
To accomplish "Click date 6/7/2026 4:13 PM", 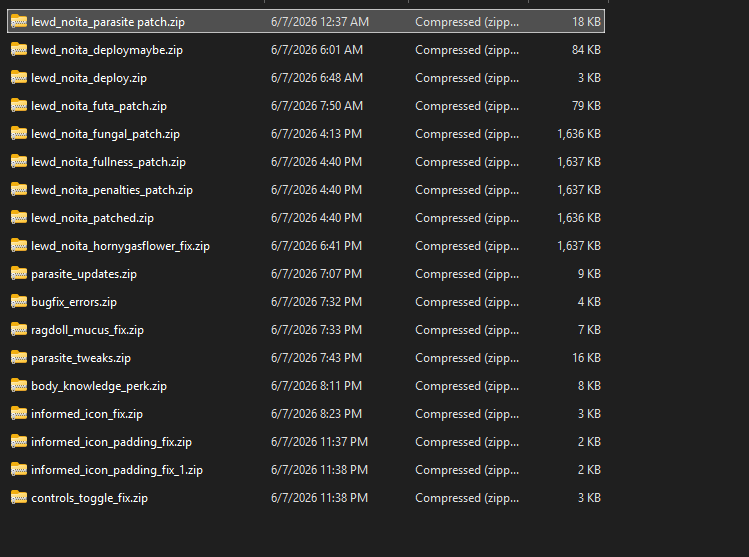I will coord(316,134).
